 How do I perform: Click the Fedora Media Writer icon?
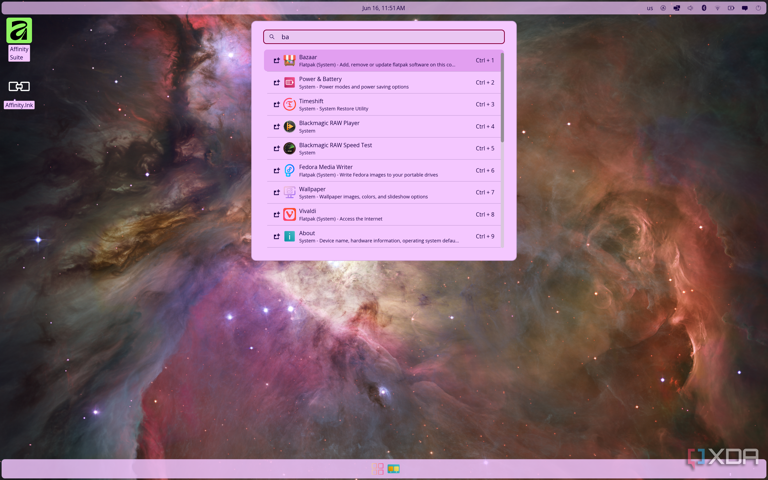click(289, 170)
